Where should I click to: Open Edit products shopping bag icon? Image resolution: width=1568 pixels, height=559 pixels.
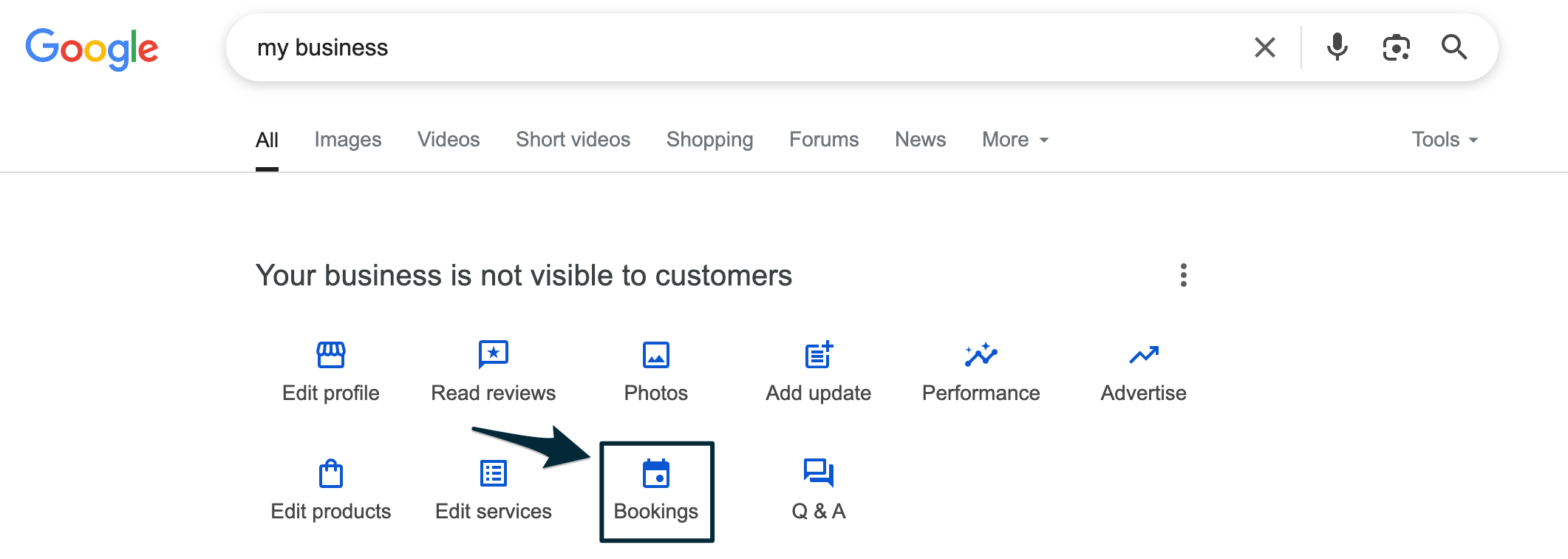click(331, 473)
